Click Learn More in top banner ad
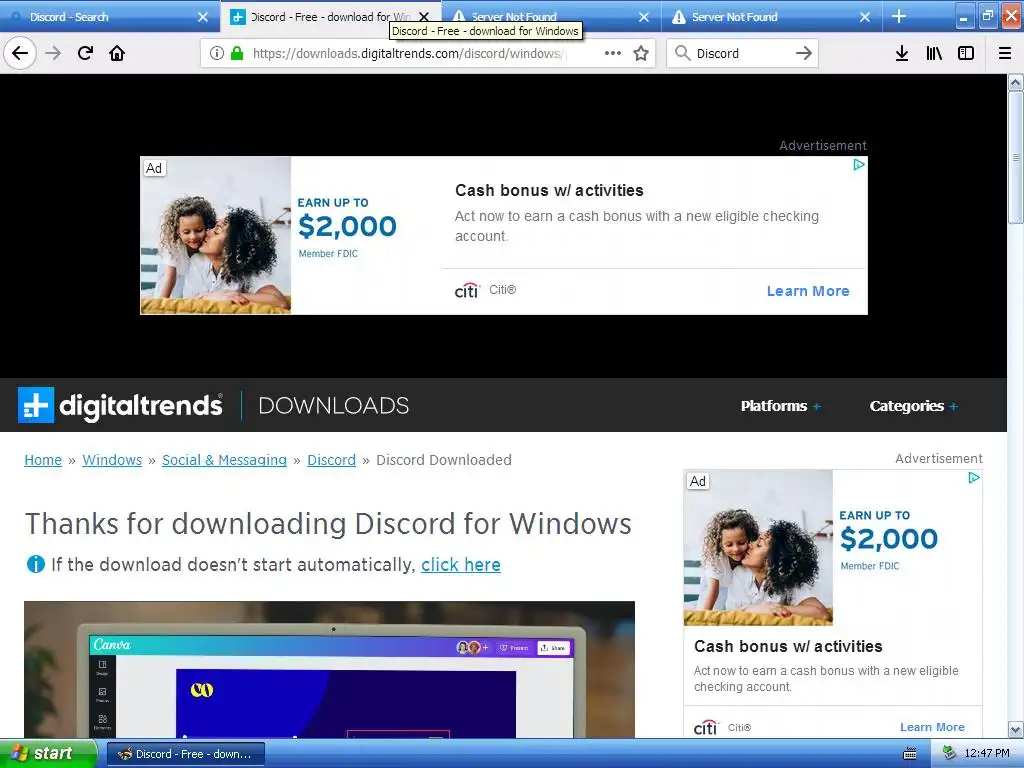 tap(808, 291)
